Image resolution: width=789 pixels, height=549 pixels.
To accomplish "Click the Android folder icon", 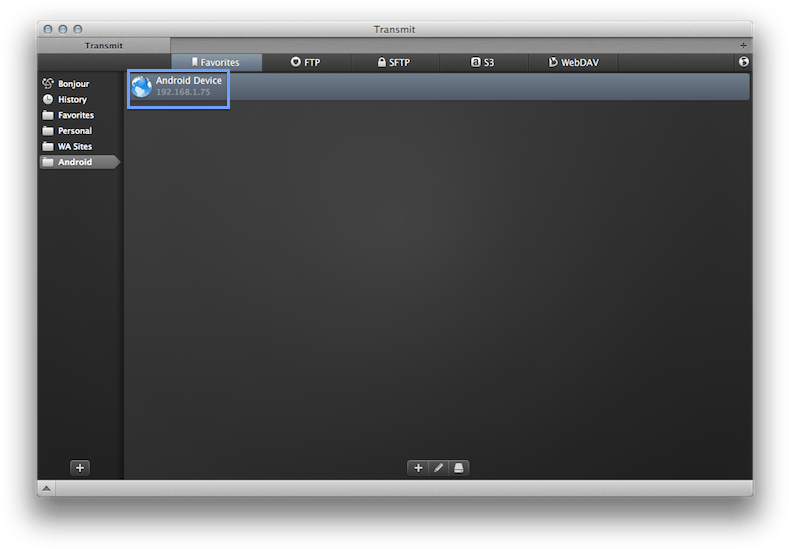I will tap(48, 162).
